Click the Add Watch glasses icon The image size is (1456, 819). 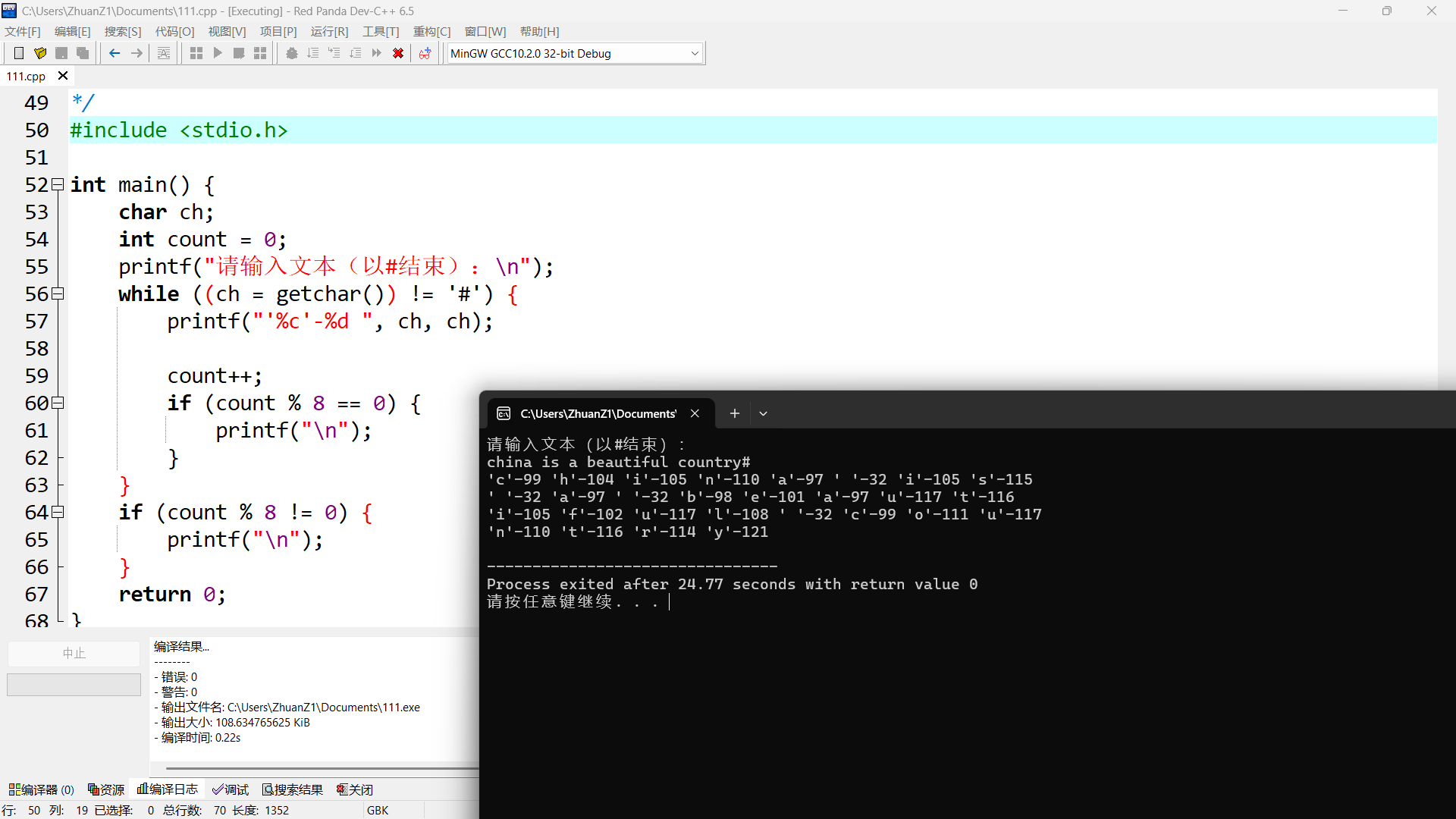click(x=425, y=53)
